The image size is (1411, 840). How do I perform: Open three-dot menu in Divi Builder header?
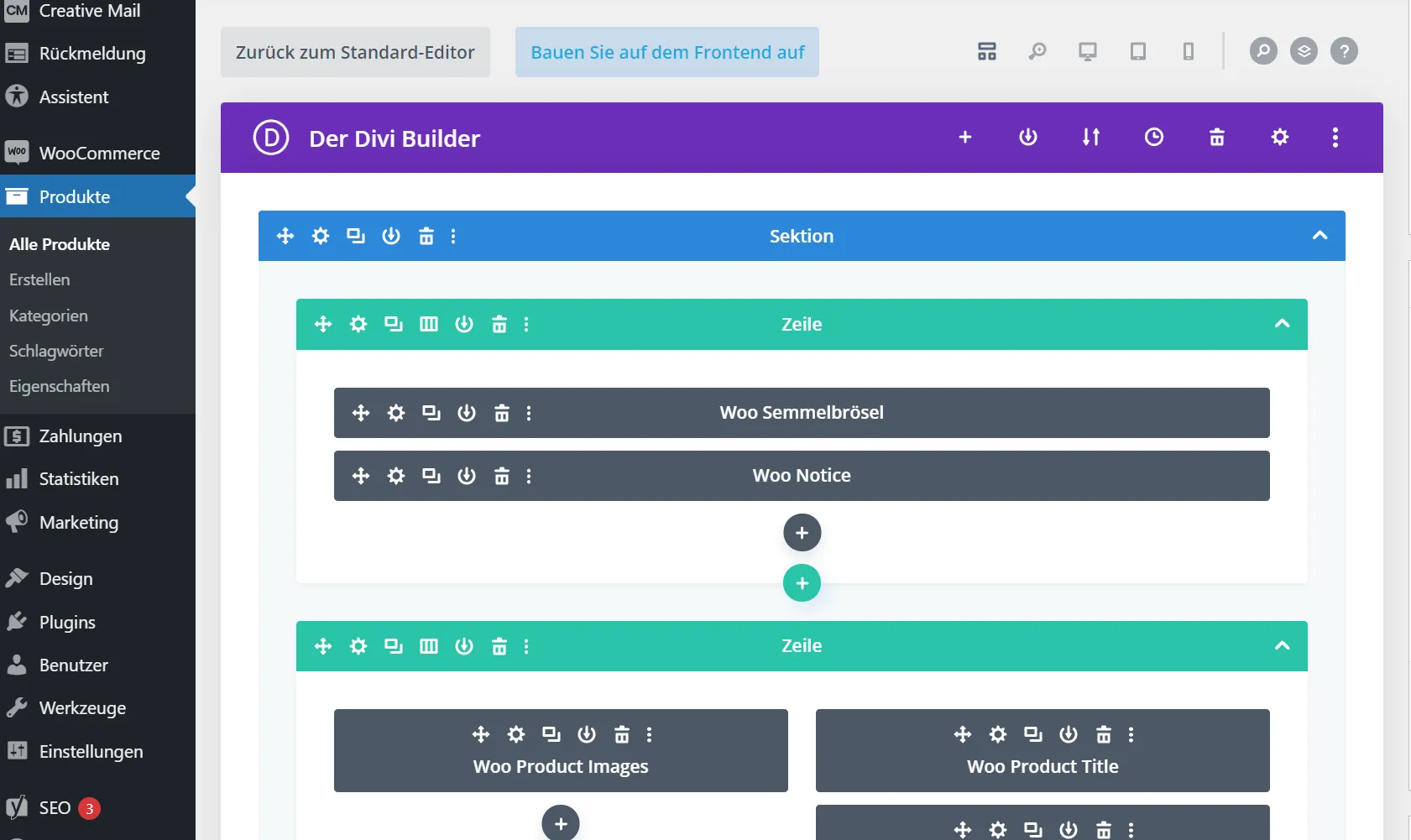(x=1335, y=137)
